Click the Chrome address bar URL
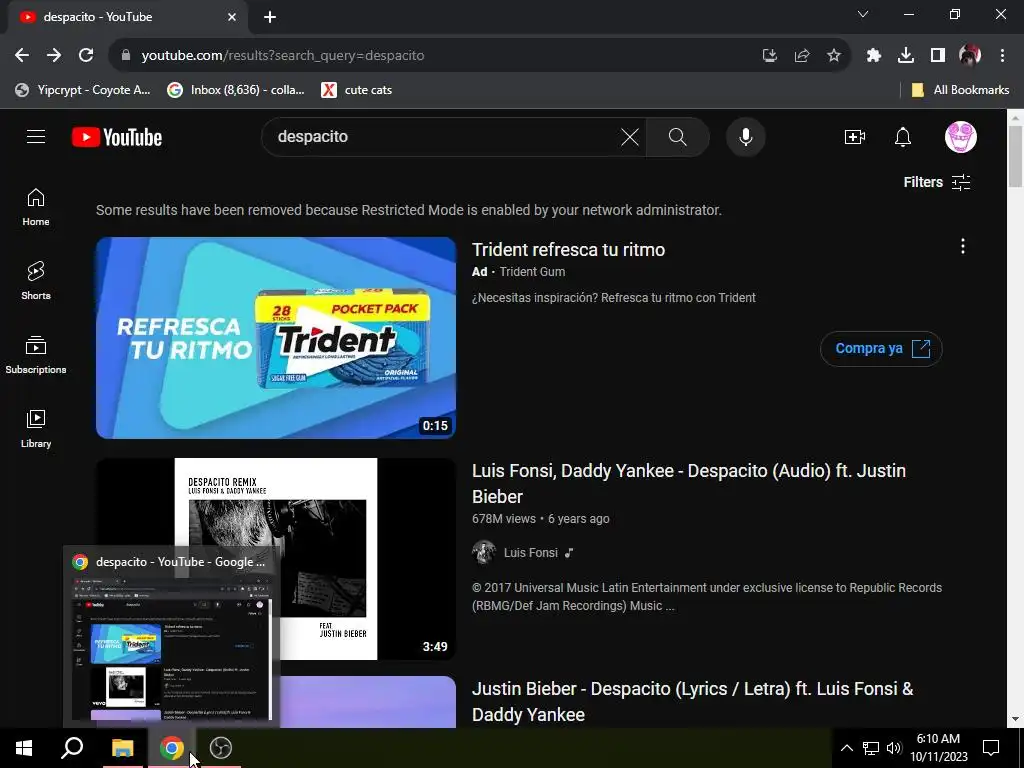This screenshot has height=768, width=1024. [x=283, y=56]
